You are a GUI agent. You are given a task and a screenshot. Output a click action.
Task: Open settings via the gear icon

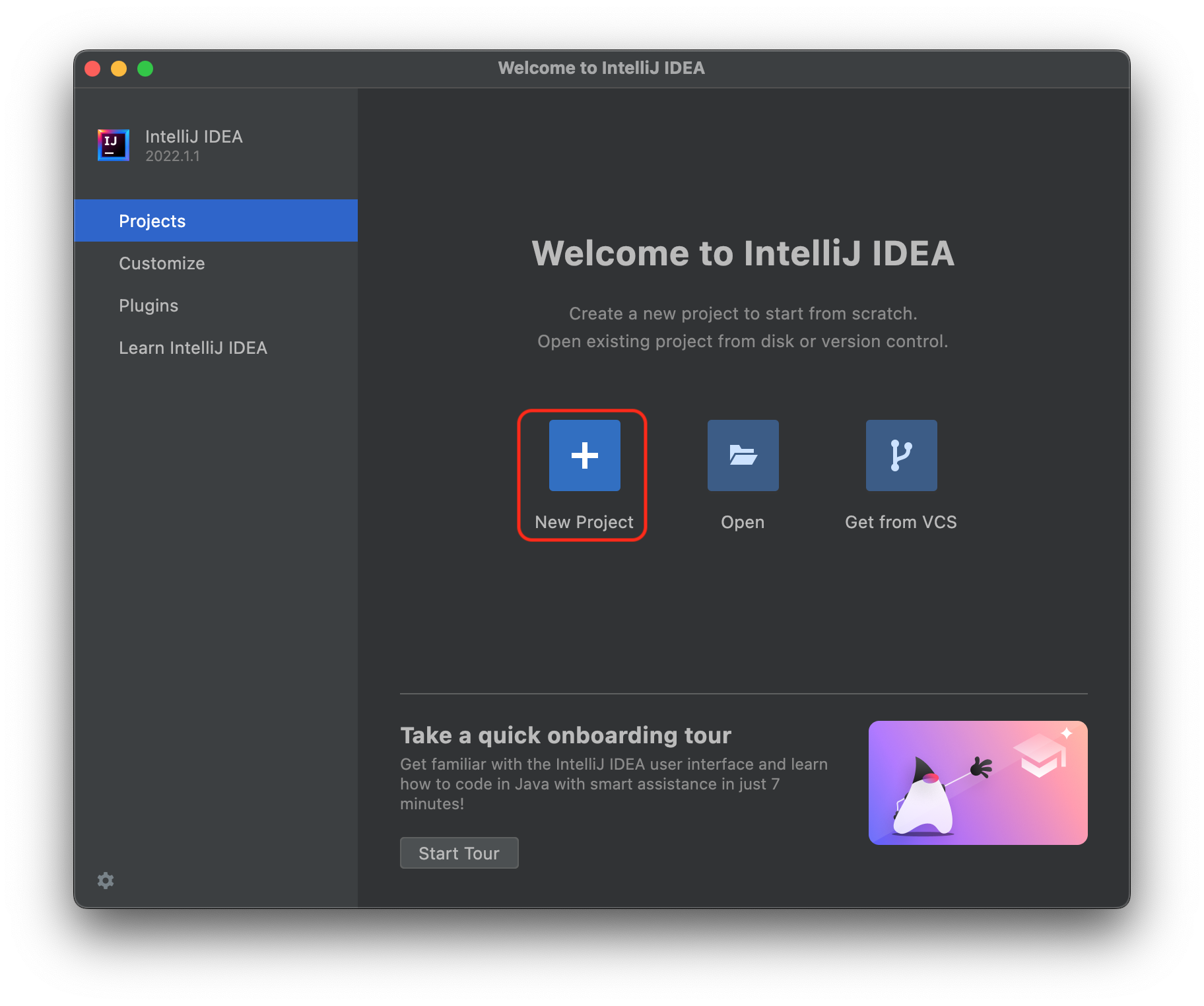(106, 880)
